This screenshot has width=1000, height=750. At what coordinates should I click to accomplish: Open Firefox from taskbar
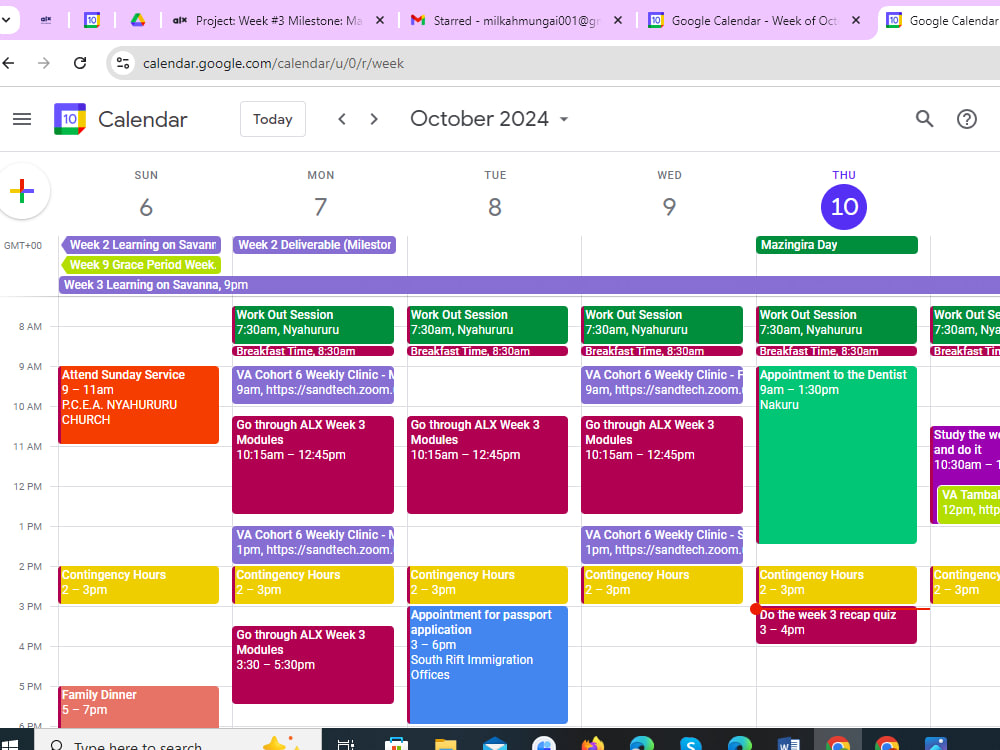pos(592,744)
